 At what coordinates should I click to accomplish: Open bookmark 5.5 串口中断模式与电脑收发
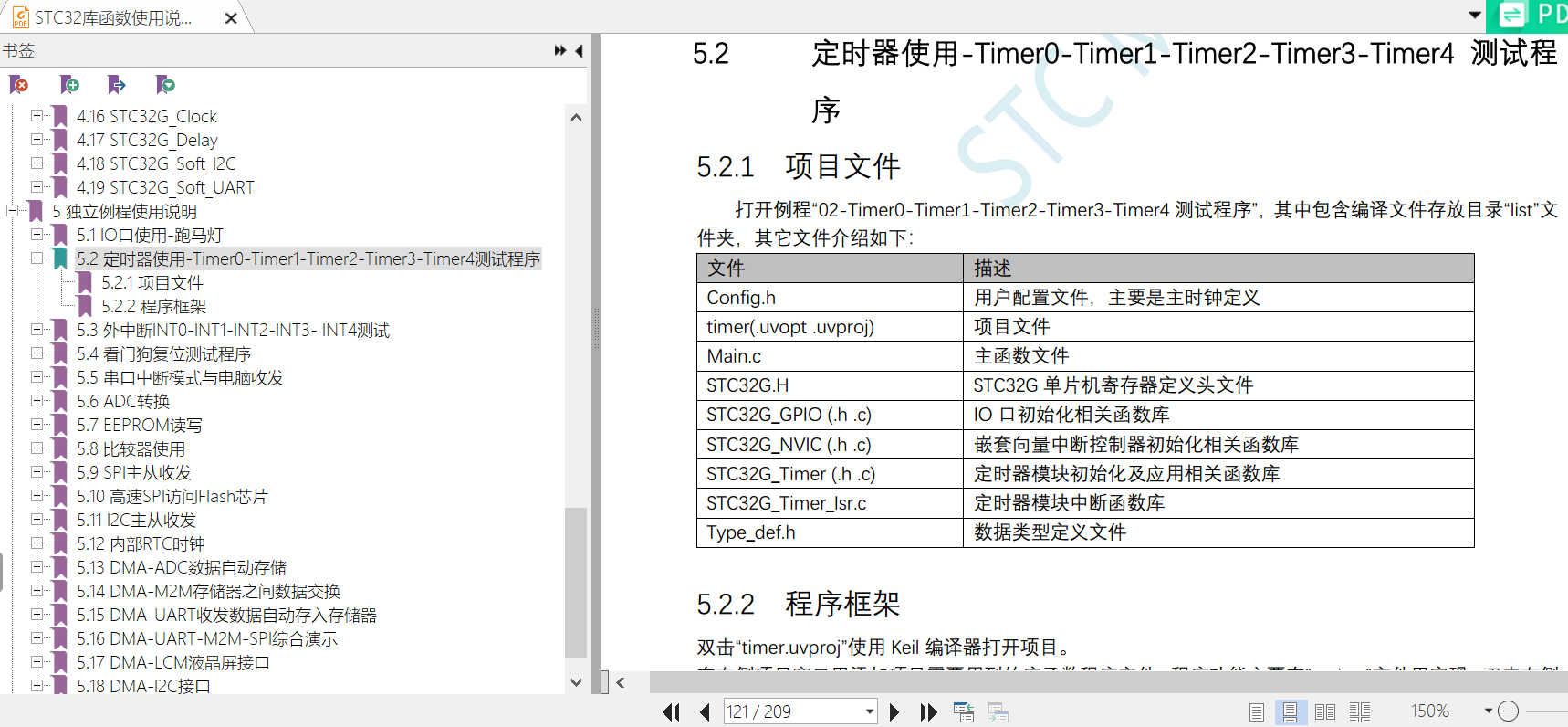(x=180, y=377)
